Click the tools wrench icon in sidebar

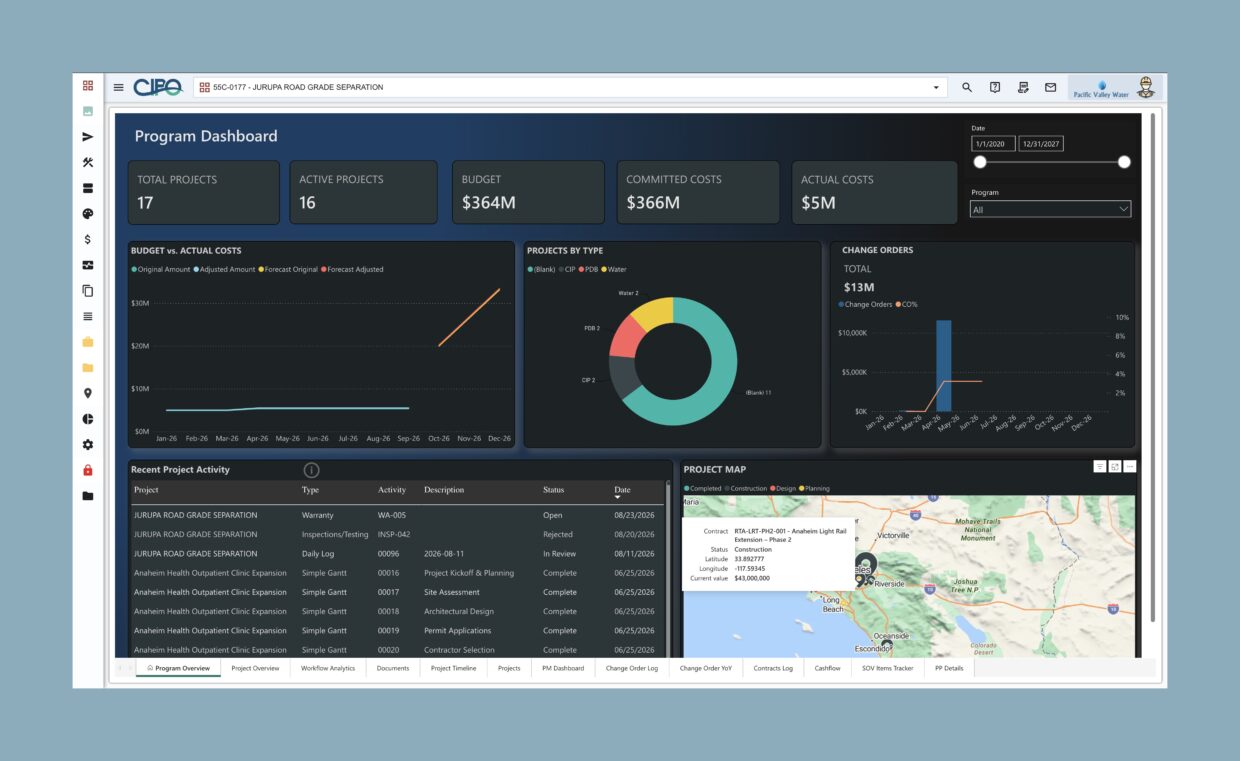[88, 162]
